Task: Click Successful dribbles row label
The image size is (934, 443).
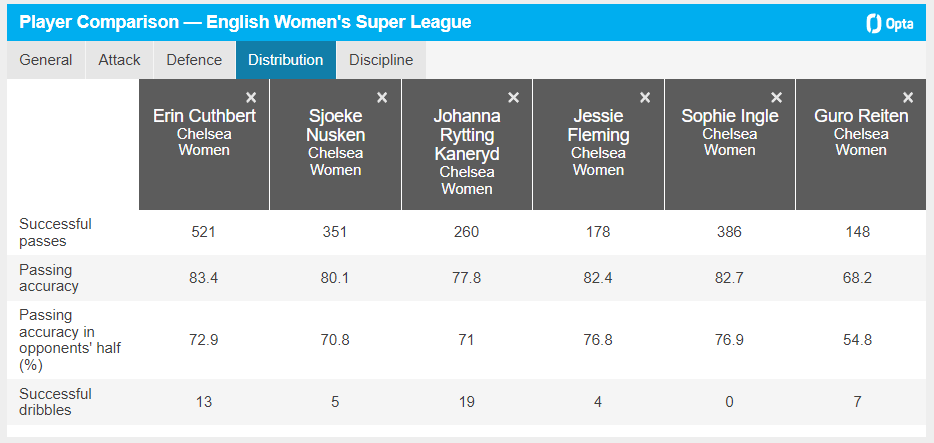Action: (x=55, y=402)
